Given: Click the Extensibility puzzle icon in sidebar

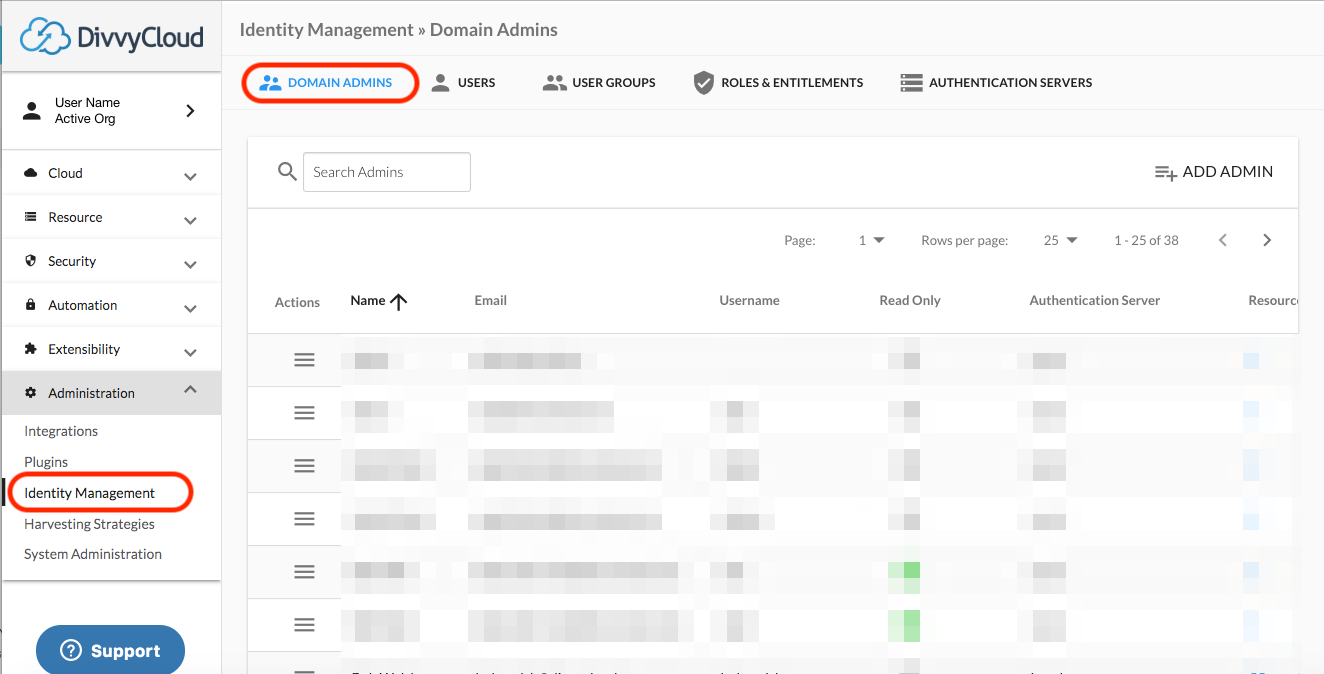Looking at the screenshot, I should (30, 349).
